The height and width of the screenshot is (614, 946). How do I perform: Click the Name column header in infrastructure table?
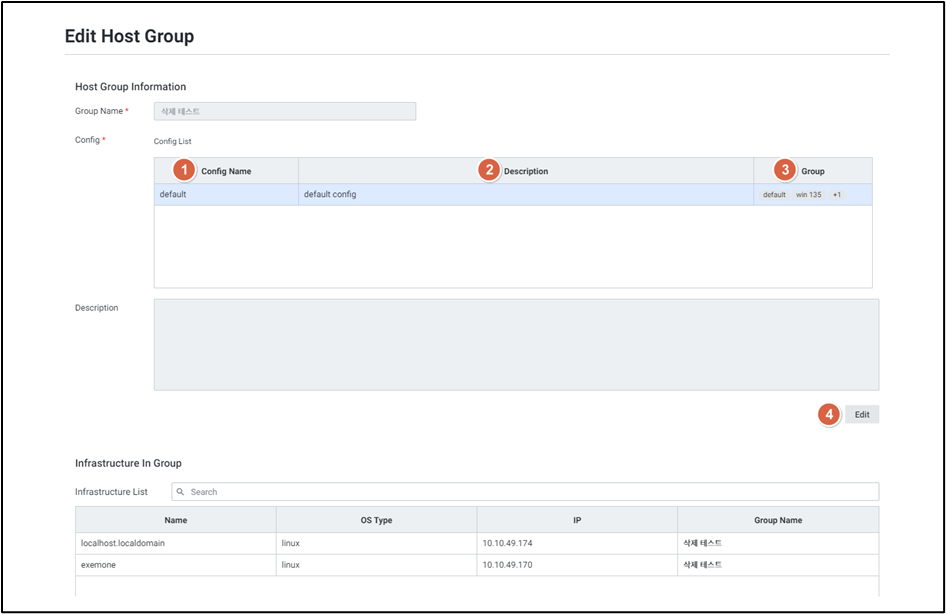point(175,520)
